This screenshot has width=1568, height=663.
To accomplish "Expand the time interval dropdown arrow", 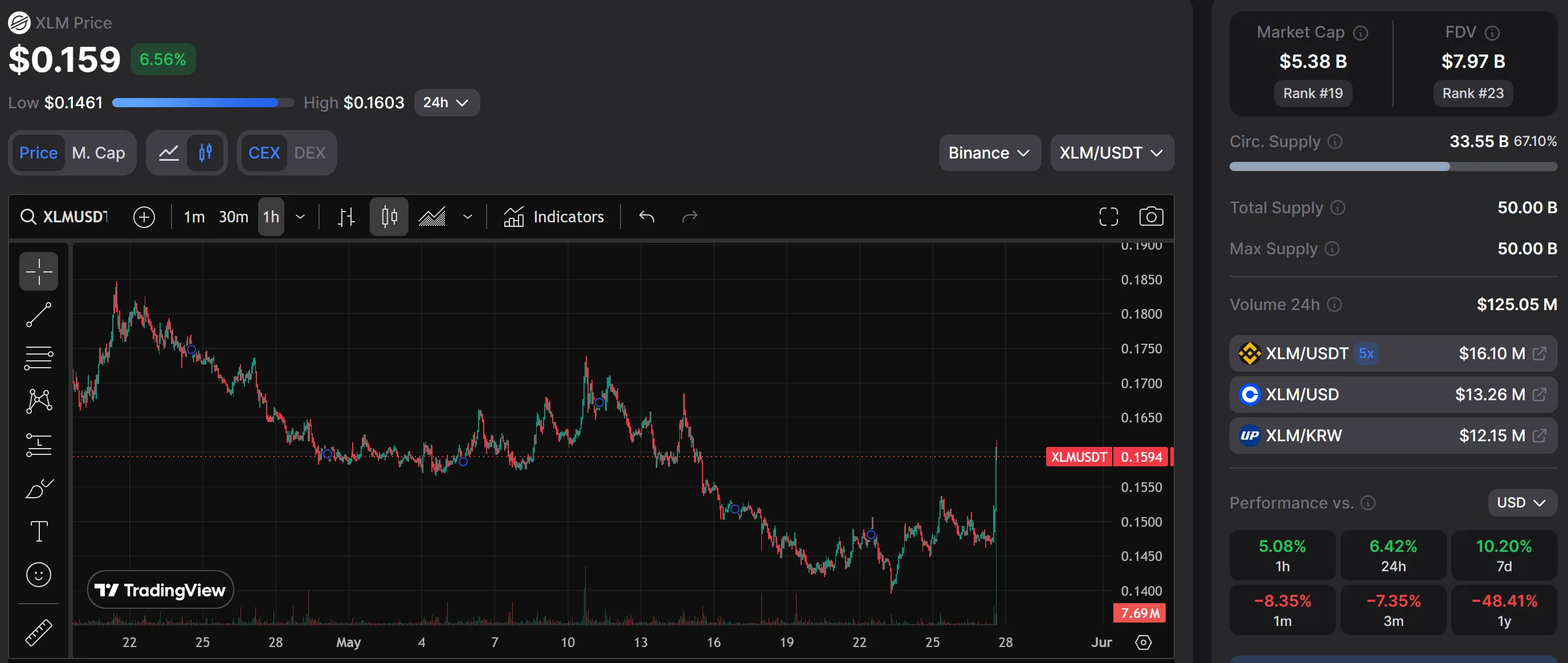I will click(300, 217).
